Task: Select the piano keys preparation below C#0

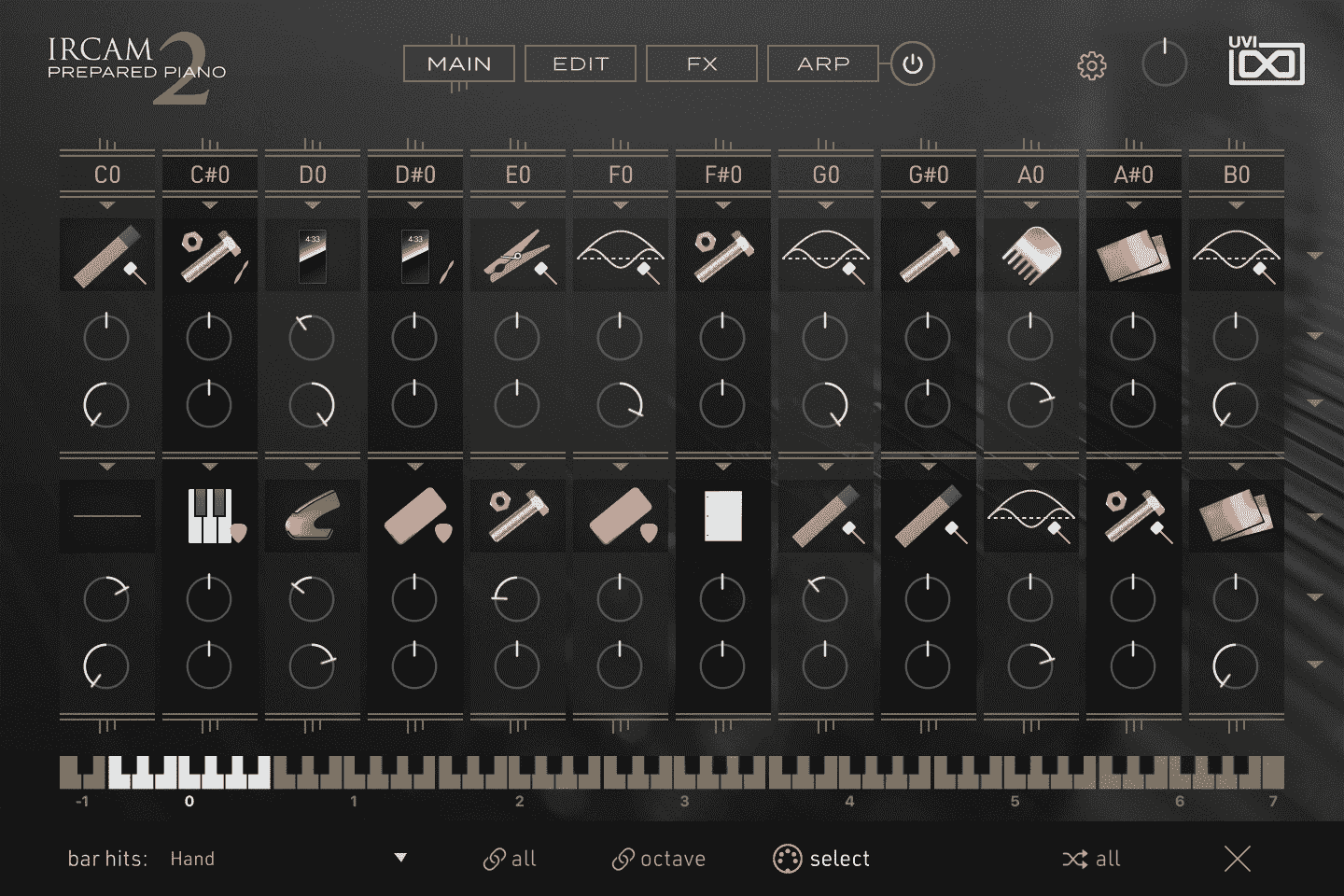Action: 209,515
